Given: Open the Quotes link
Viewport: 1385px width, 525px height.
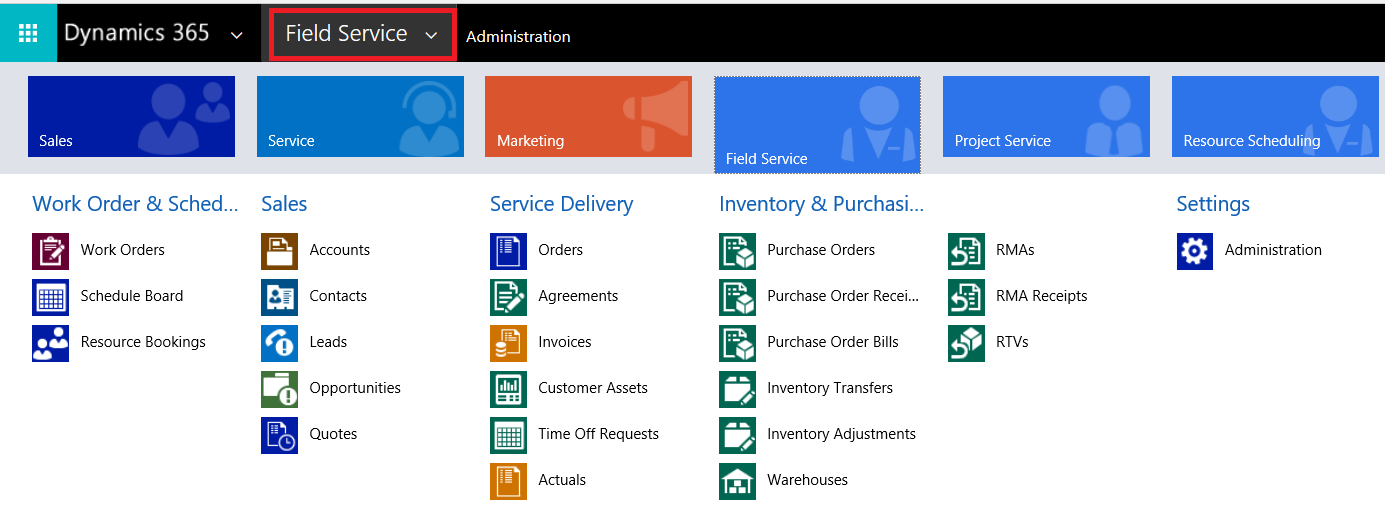Looking at the screenshot, I should pyautogui.click(x=333, y=434).
